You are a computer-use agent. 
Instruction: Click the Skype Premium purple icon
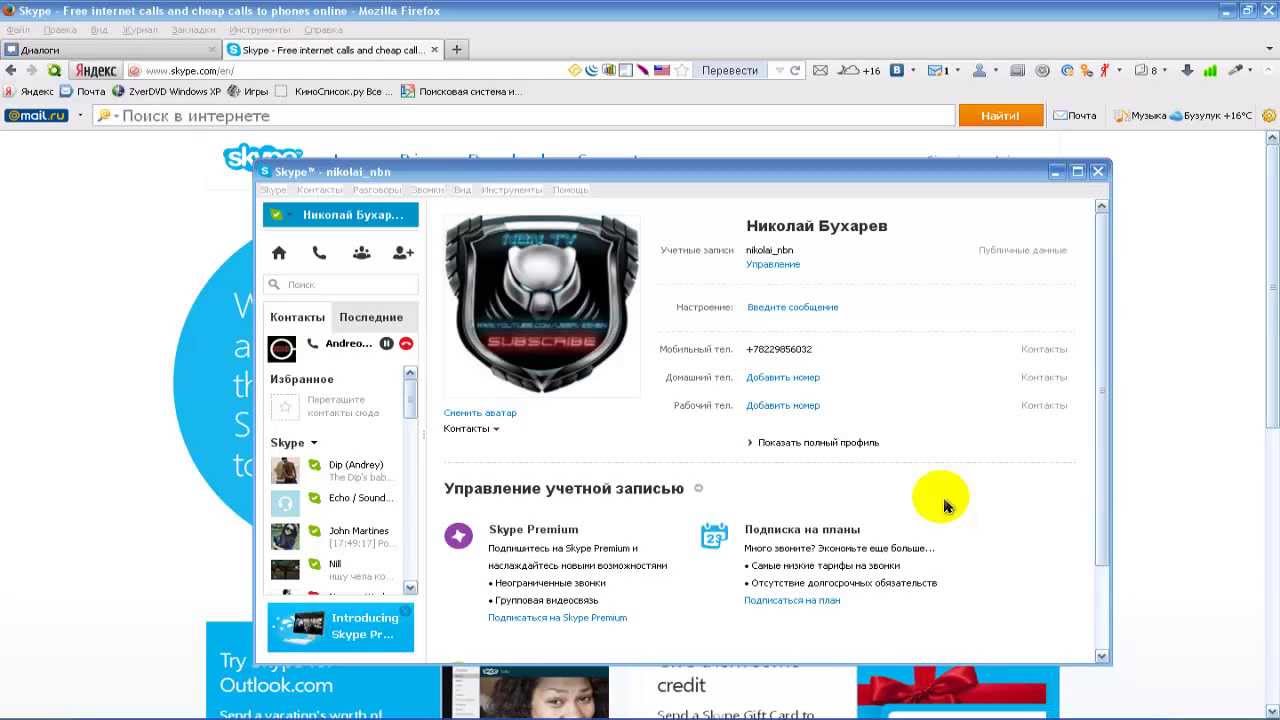[x=458, y=536]
